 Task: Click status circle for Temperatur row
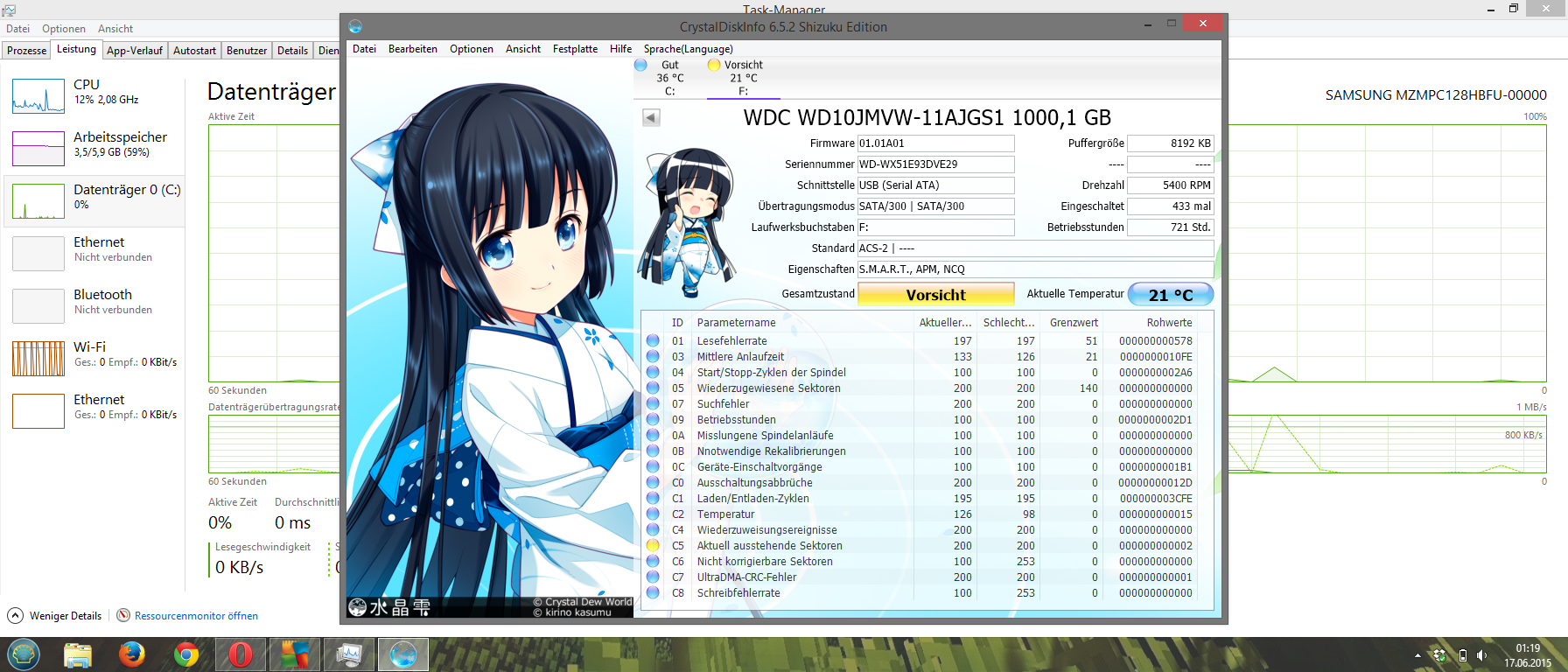653,514
